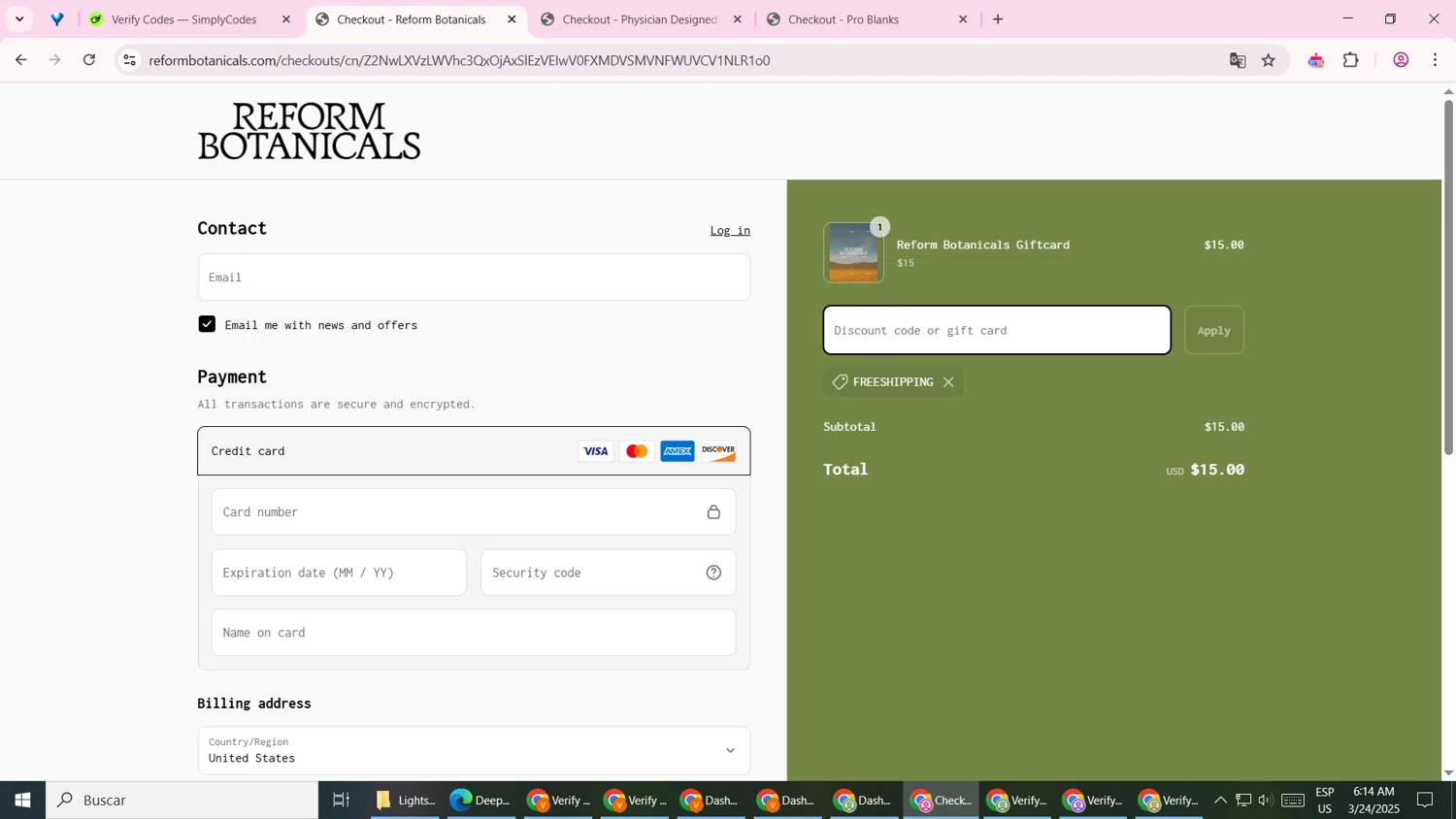Reload the current page
Screen dimensions: 1456x819
coord(89,60)
